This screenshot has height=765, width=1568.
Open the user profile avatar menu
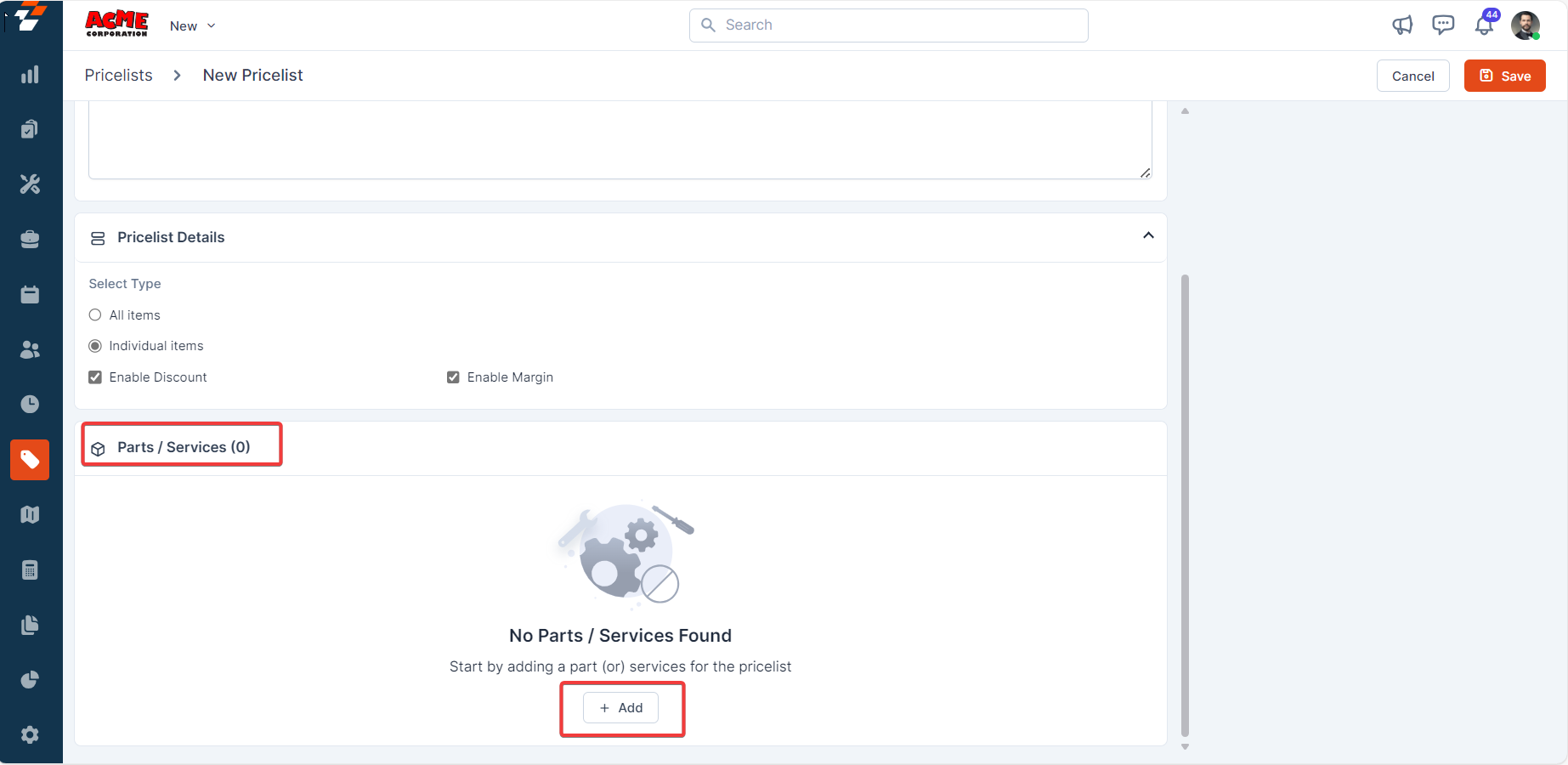1526,25
